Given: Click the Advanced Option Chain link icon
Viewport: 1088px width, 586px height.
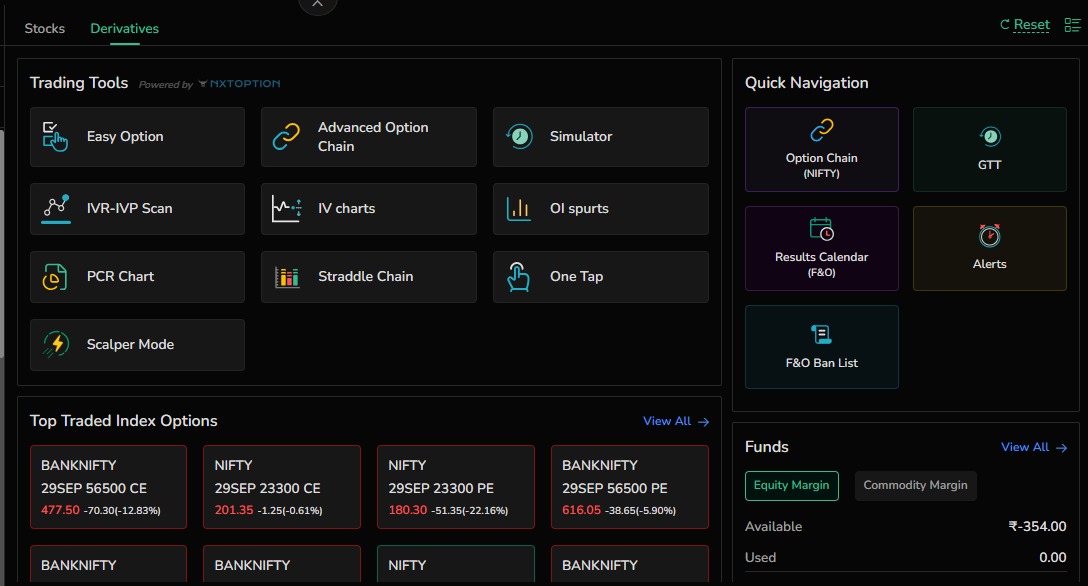Looking at the screenshot, I should click(286, 137).
